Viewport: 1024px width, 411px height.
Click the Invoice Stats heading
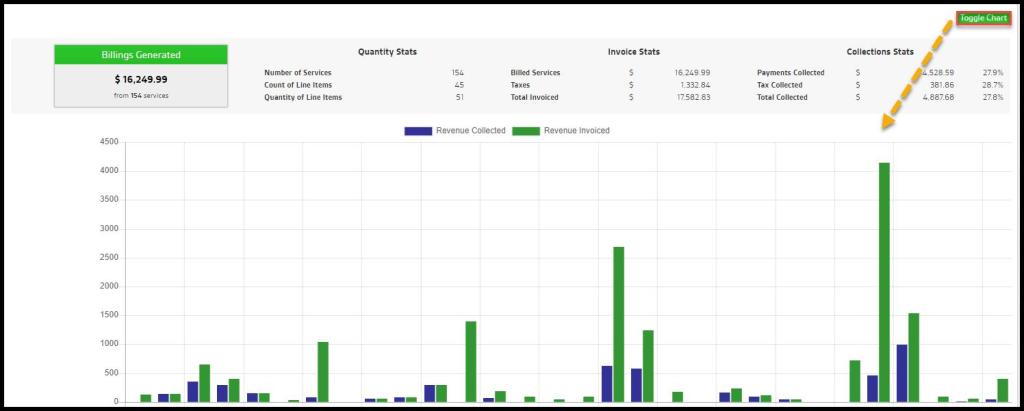click(633, 52)
